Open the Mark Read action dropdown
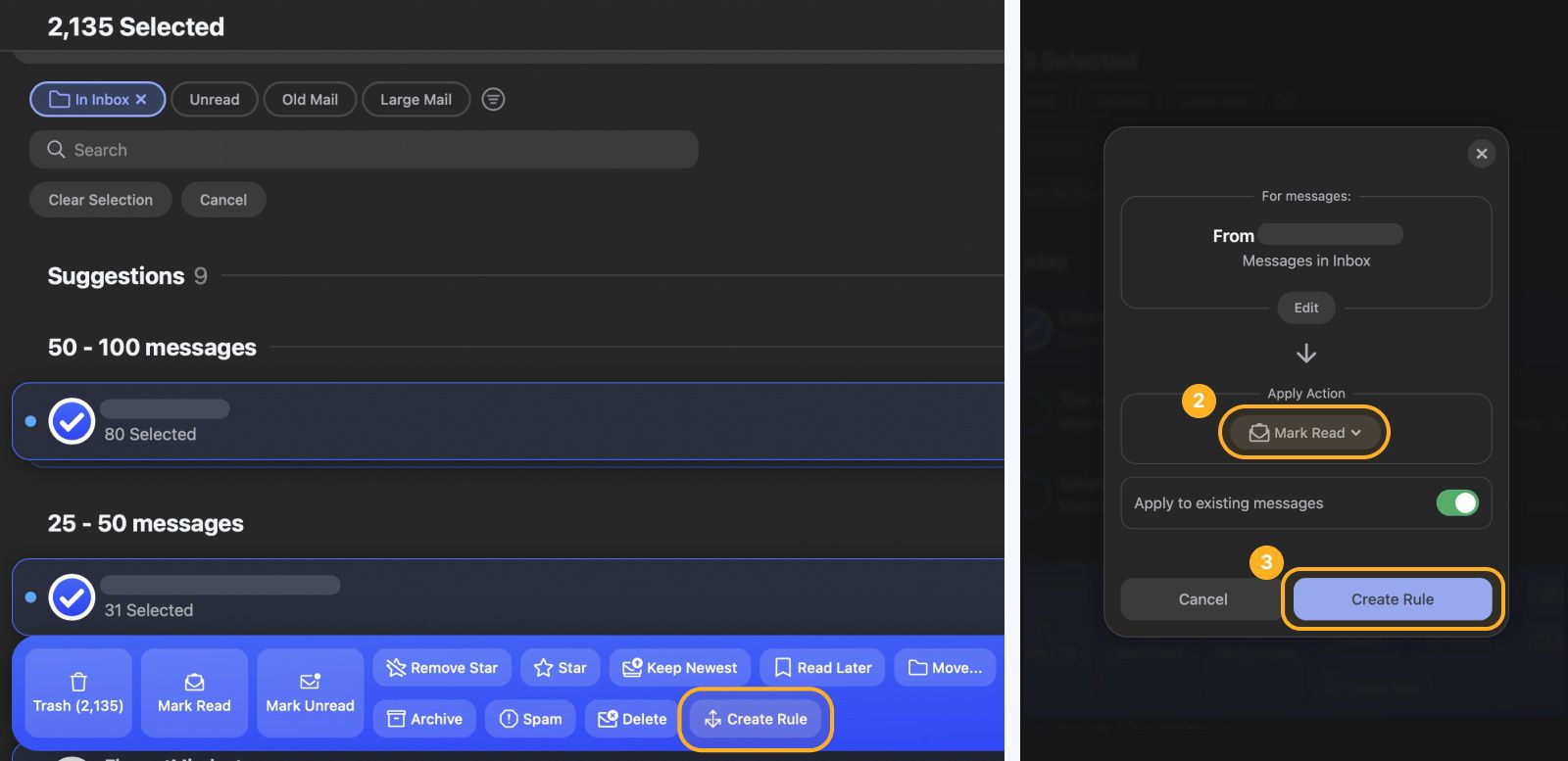This screenshot has height=761, width=1568. (x=1303, y=432)
